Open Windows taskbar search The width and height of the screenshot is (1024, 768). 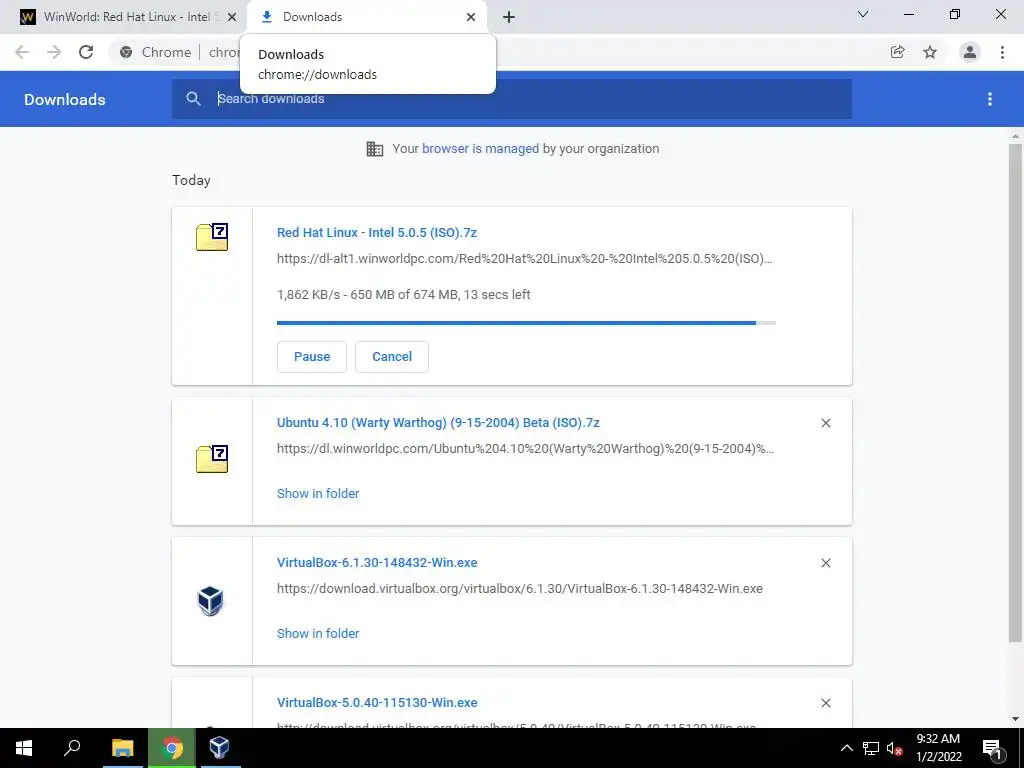click(x=72, y=748)
